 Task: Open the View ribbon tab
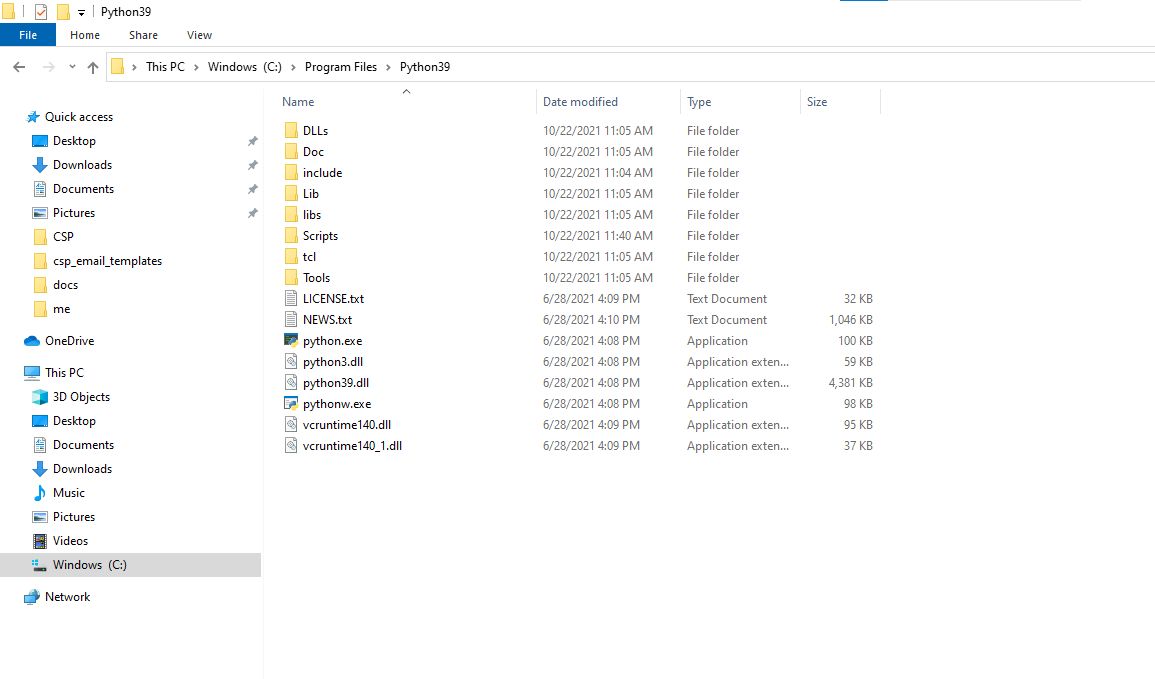199,35
